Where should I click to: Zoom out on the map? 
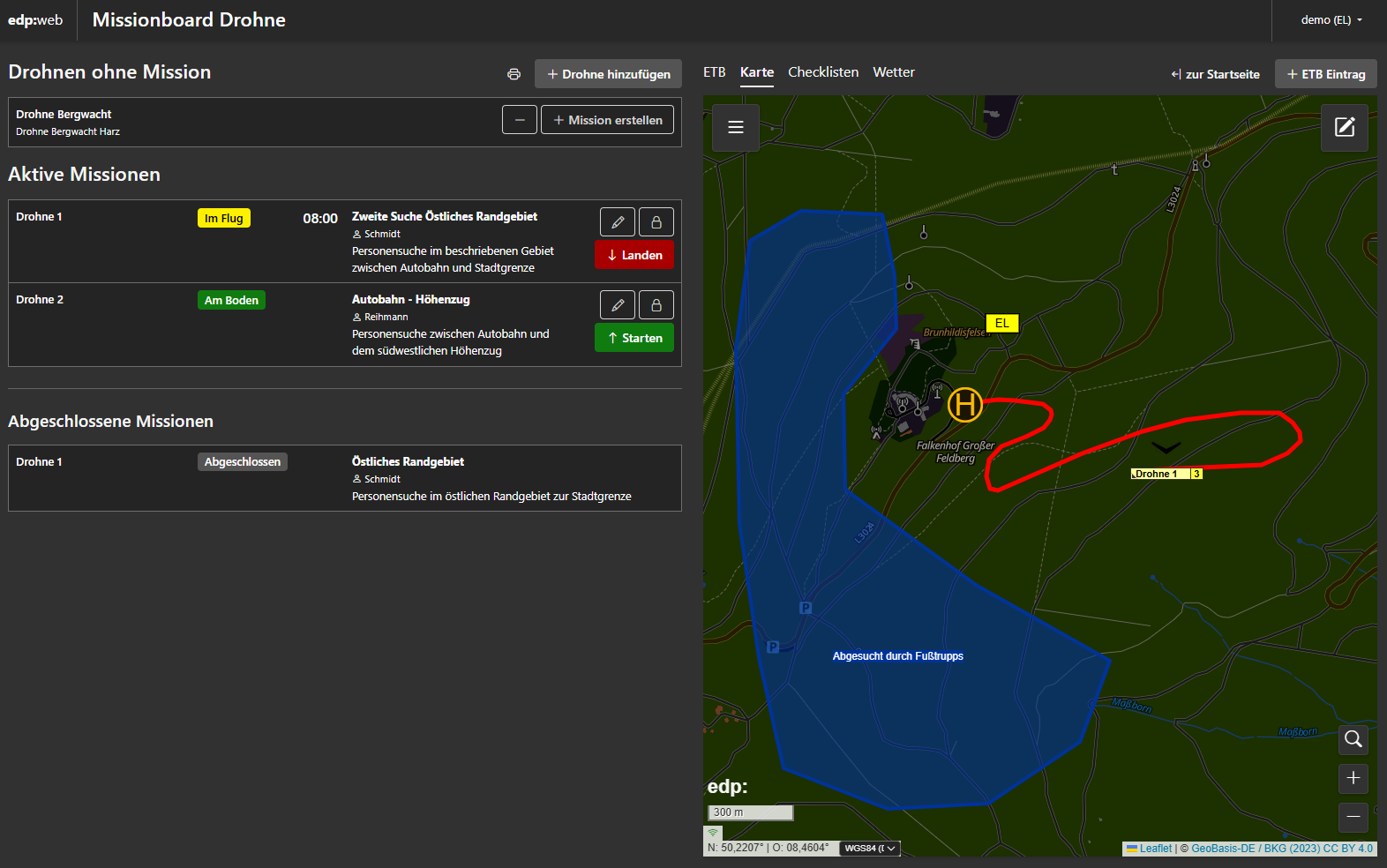pyautogui.click(x=1353, y=817)
